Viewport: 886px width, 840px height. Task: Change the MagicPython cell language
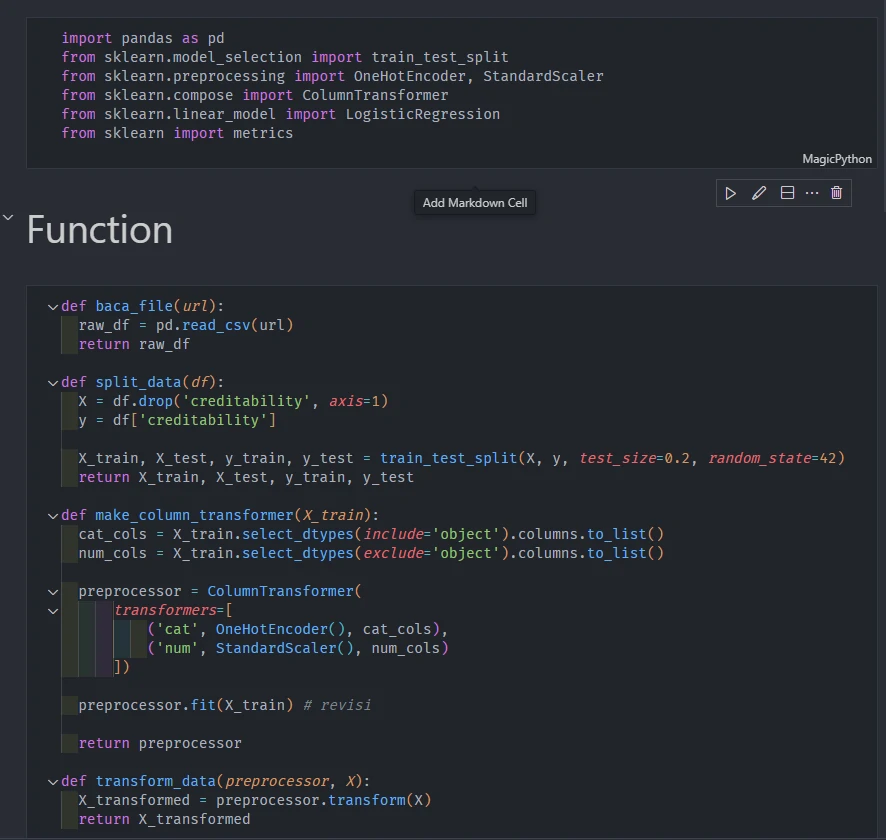tap(837, 159)
